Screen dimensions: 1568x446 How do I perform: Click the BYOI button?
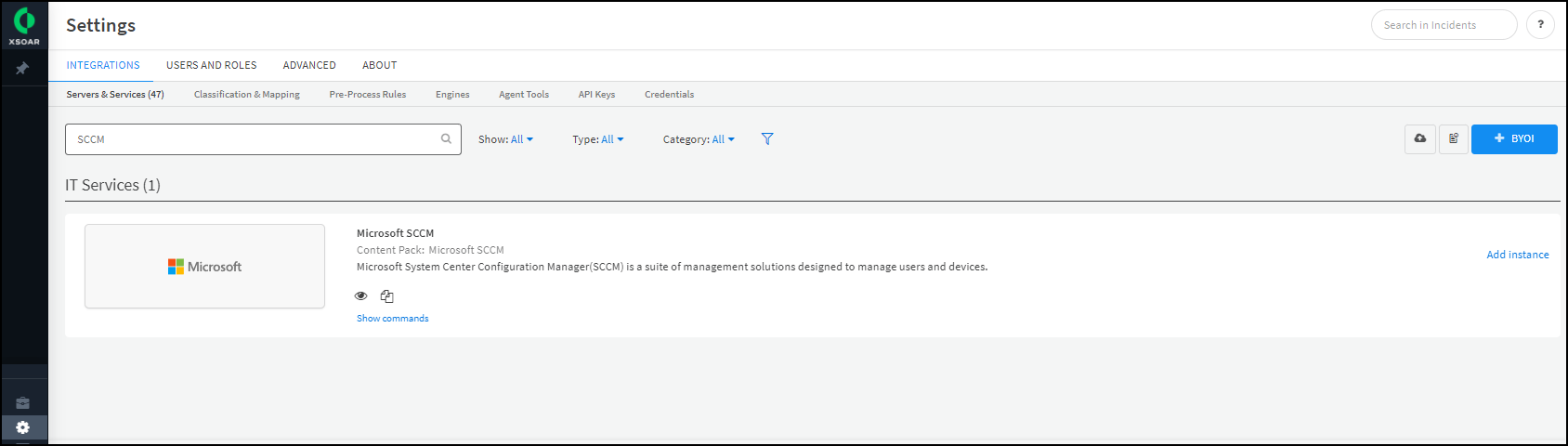coord(1514,138)
